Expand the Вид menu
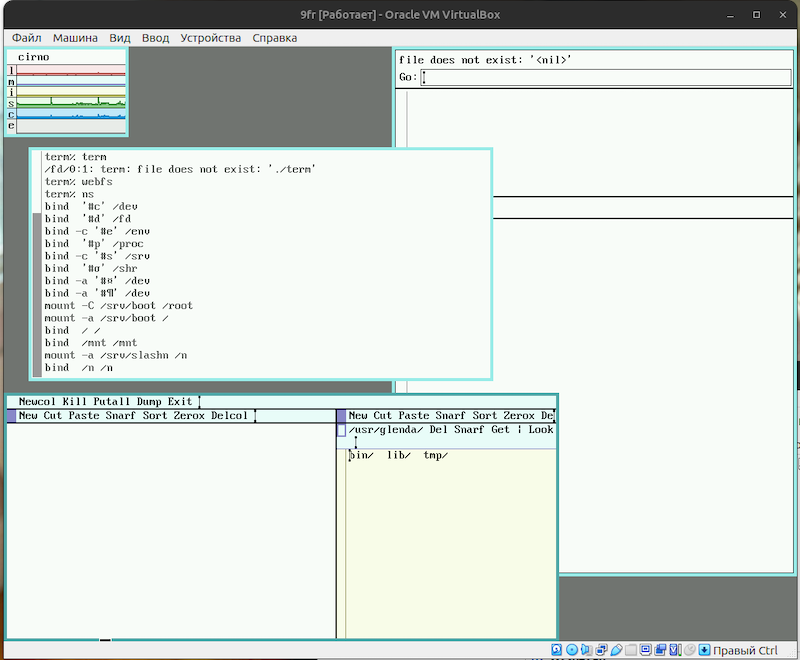 pyautogui.click(x=119, y=38)
